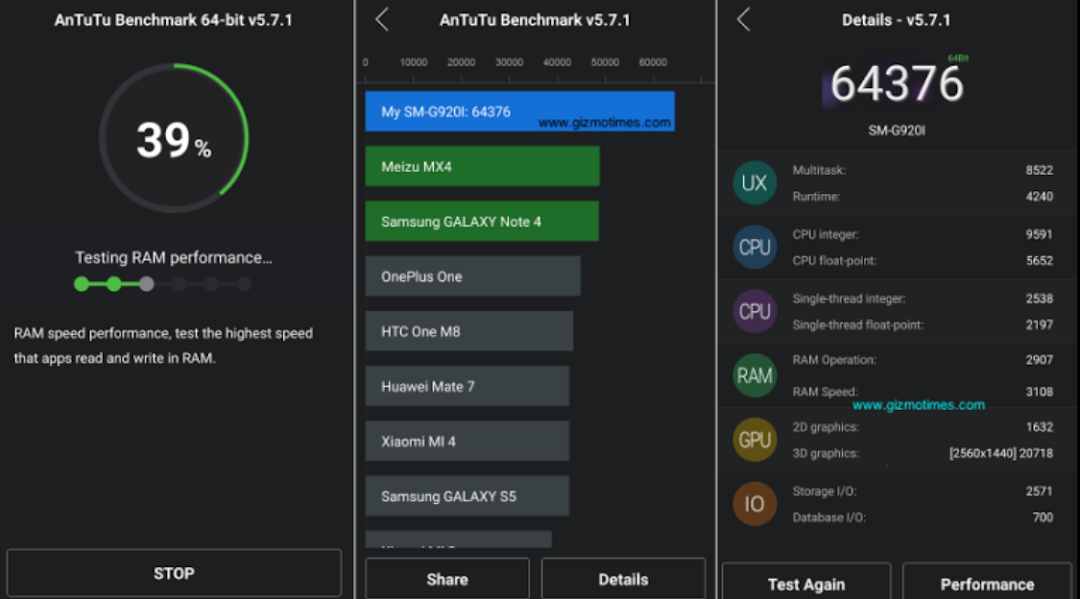Go back from benchmark ranking screen
The width and height of the screenshot is (1080, 599).
coord(382,19)
